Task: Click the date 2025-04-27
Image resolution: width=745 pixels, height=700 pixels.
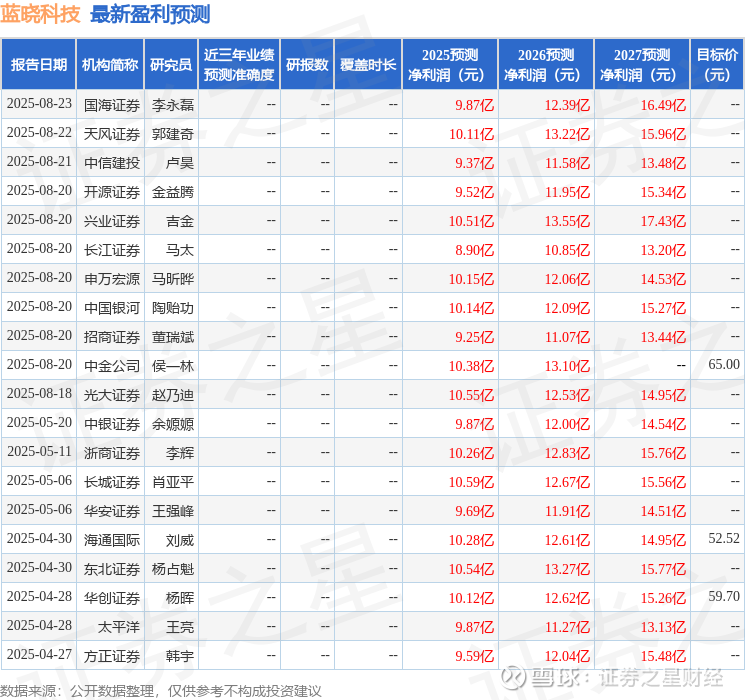Action: [x=39, y=654]
